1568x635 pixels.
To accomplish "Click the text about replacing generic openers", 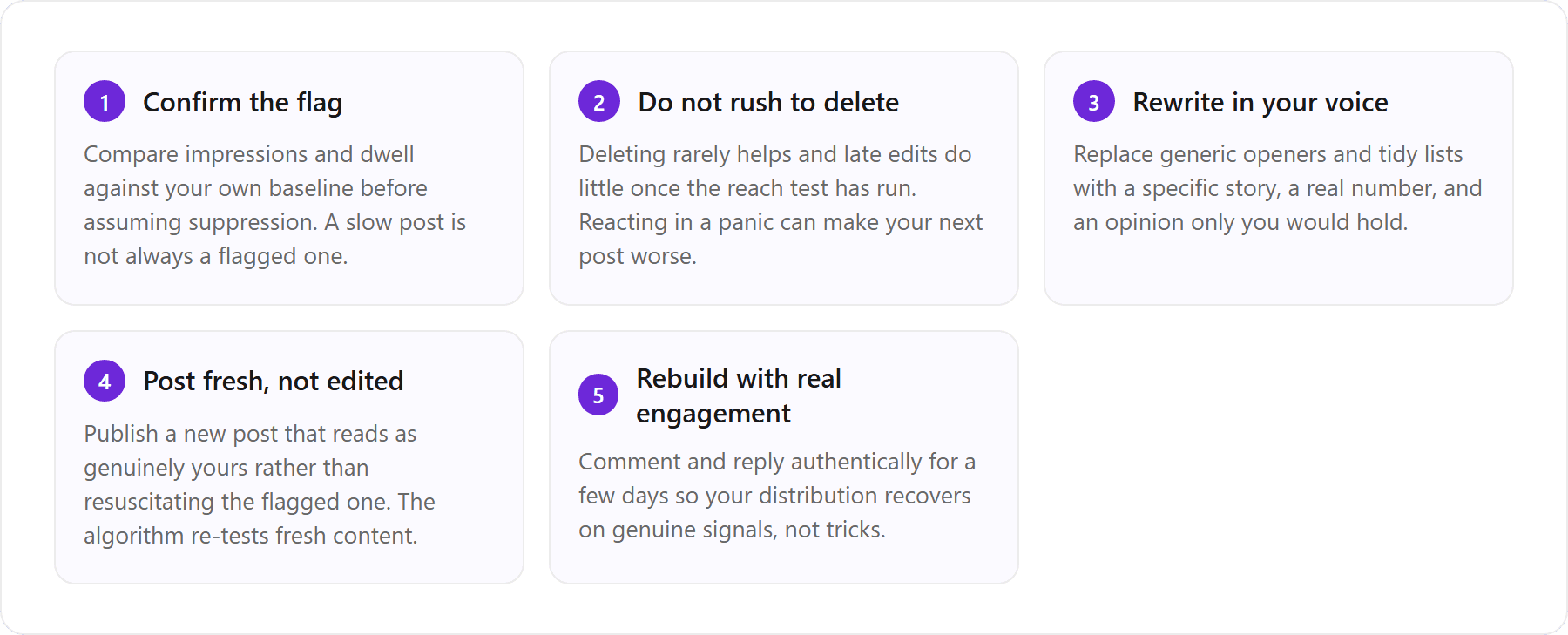I will pyautogui.click(x=1277, y=188).
